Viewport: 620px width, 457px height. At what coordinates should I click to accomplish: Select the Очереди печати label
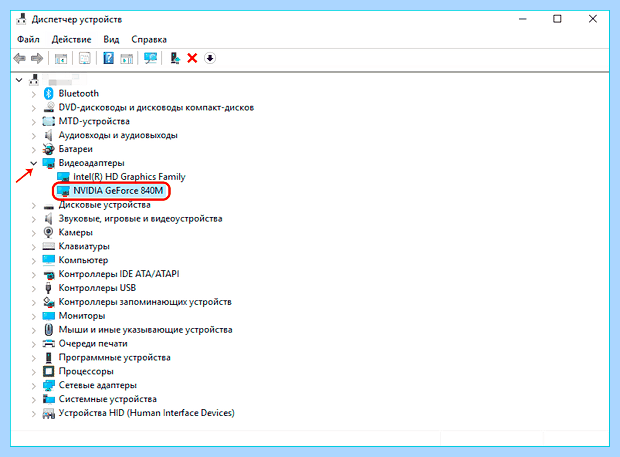93,344
